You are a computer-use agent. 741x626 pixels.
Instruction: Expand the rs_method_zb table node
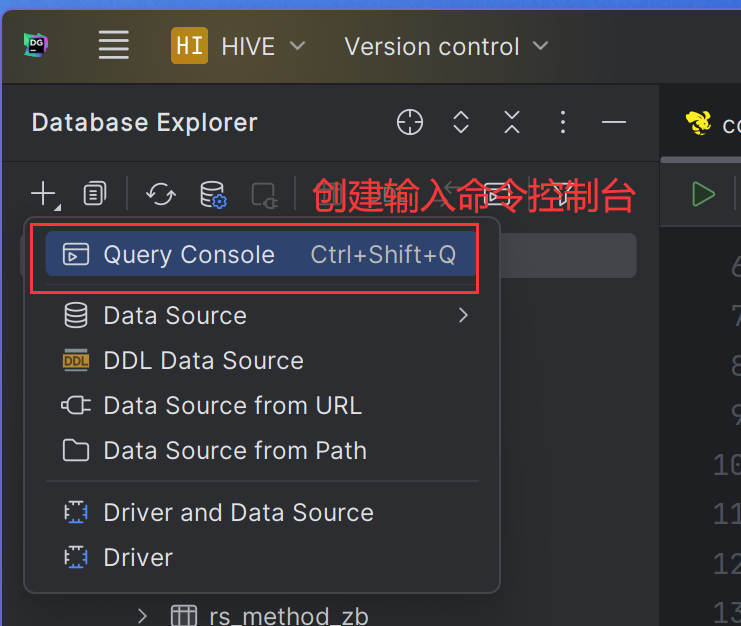coord(142,616)
